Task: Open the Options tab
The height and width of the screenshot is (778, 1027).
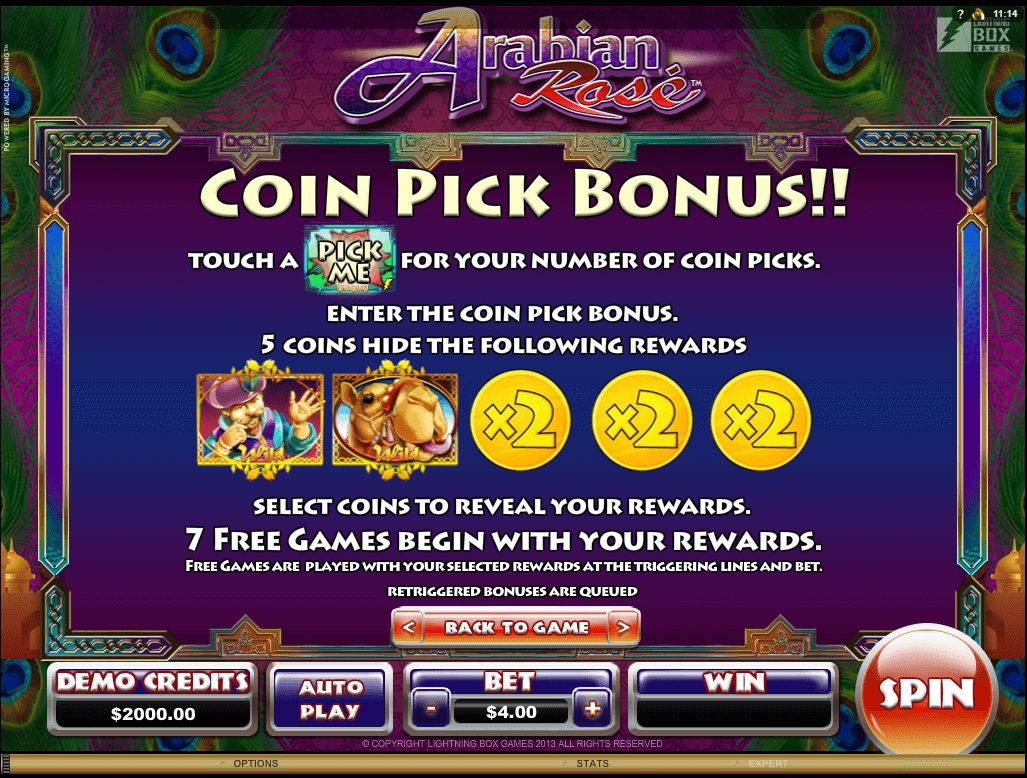Action: click(255, 764)
